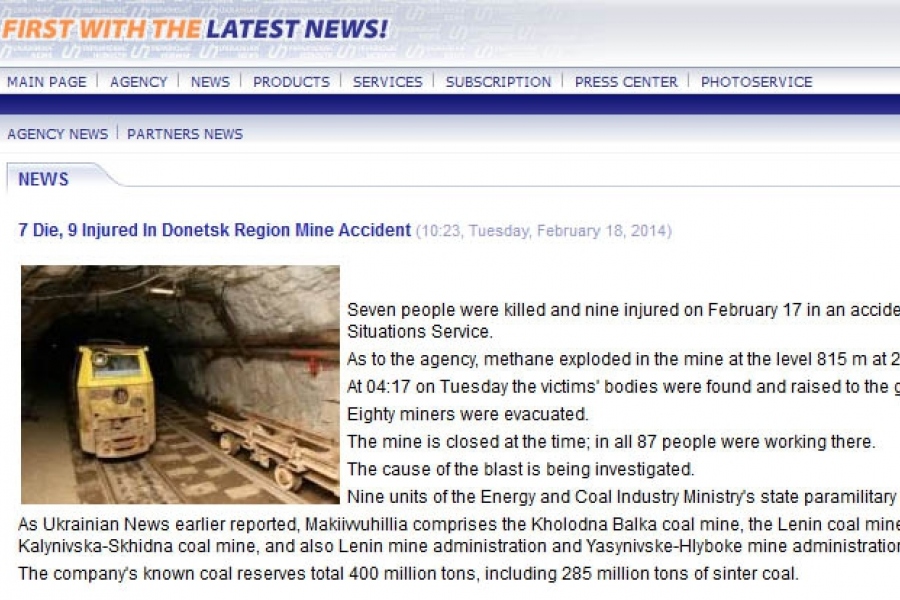The width and height of the screenshot is (900, 600).
Task: Click the SERVICES navigation link
Action: click(x=387, y=82)
